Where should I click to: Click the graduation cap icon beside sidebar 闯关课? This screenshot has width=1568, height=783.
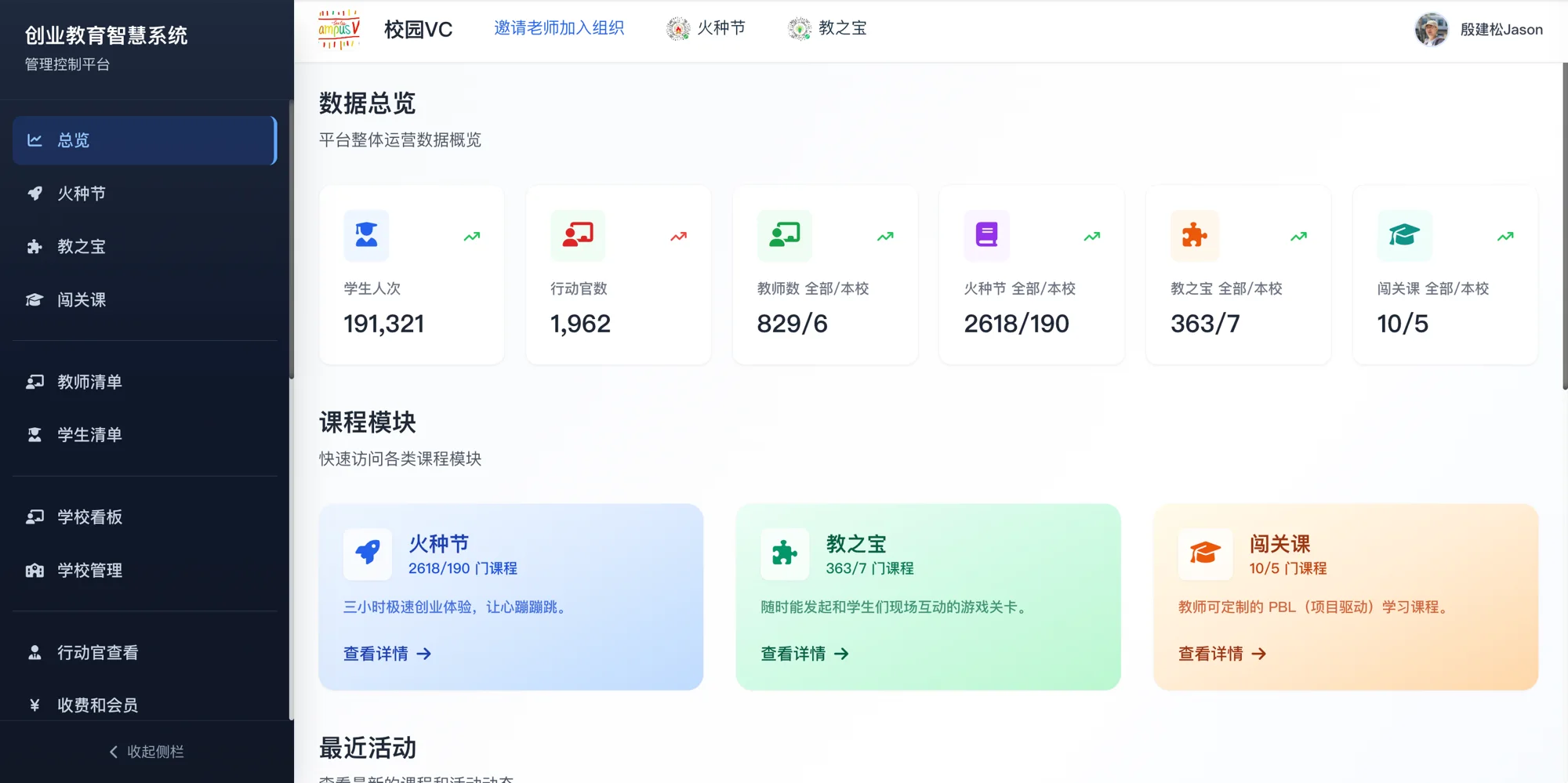34,300
